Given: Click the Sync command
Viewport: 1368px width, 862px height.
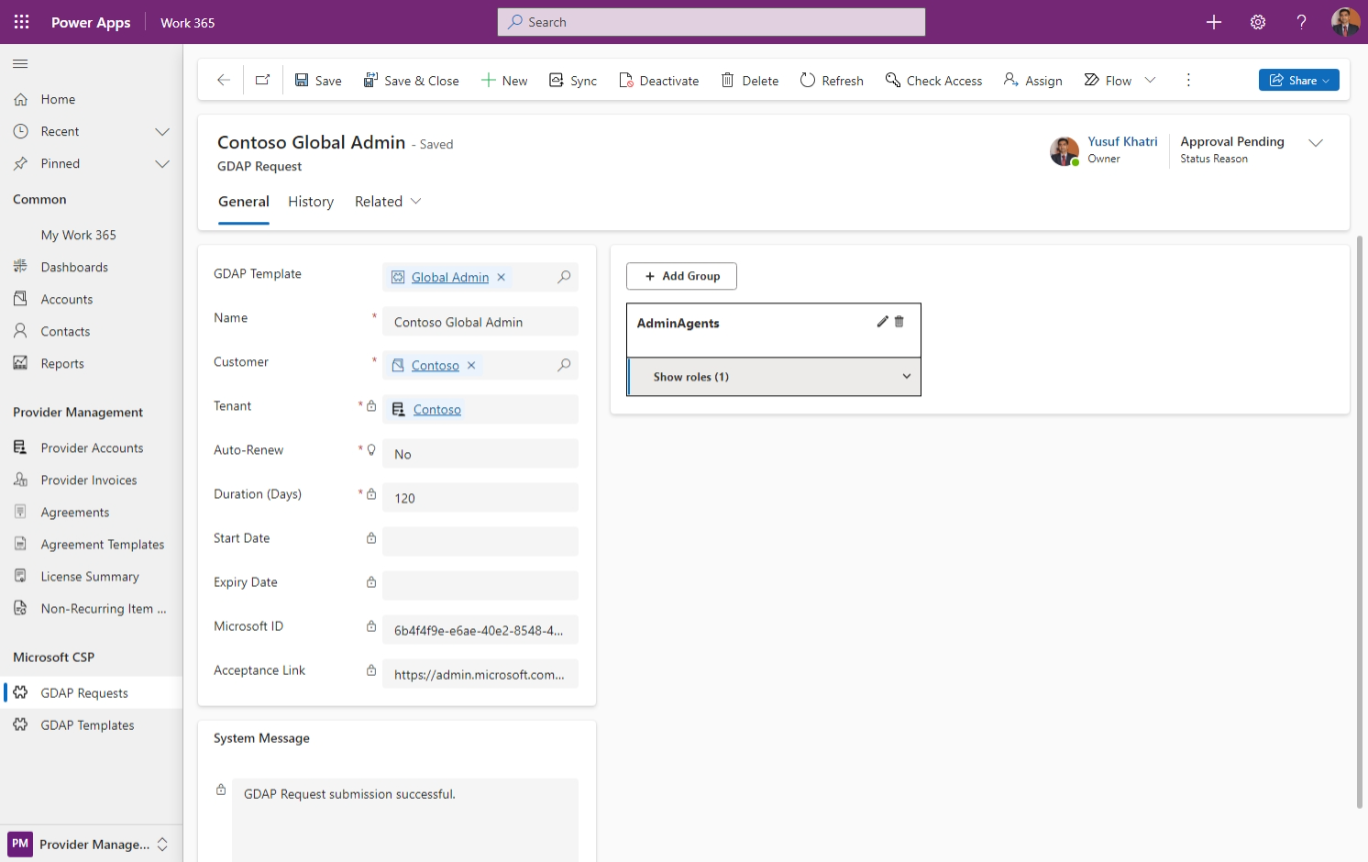Looking at the screenshot, I should 573,80.
